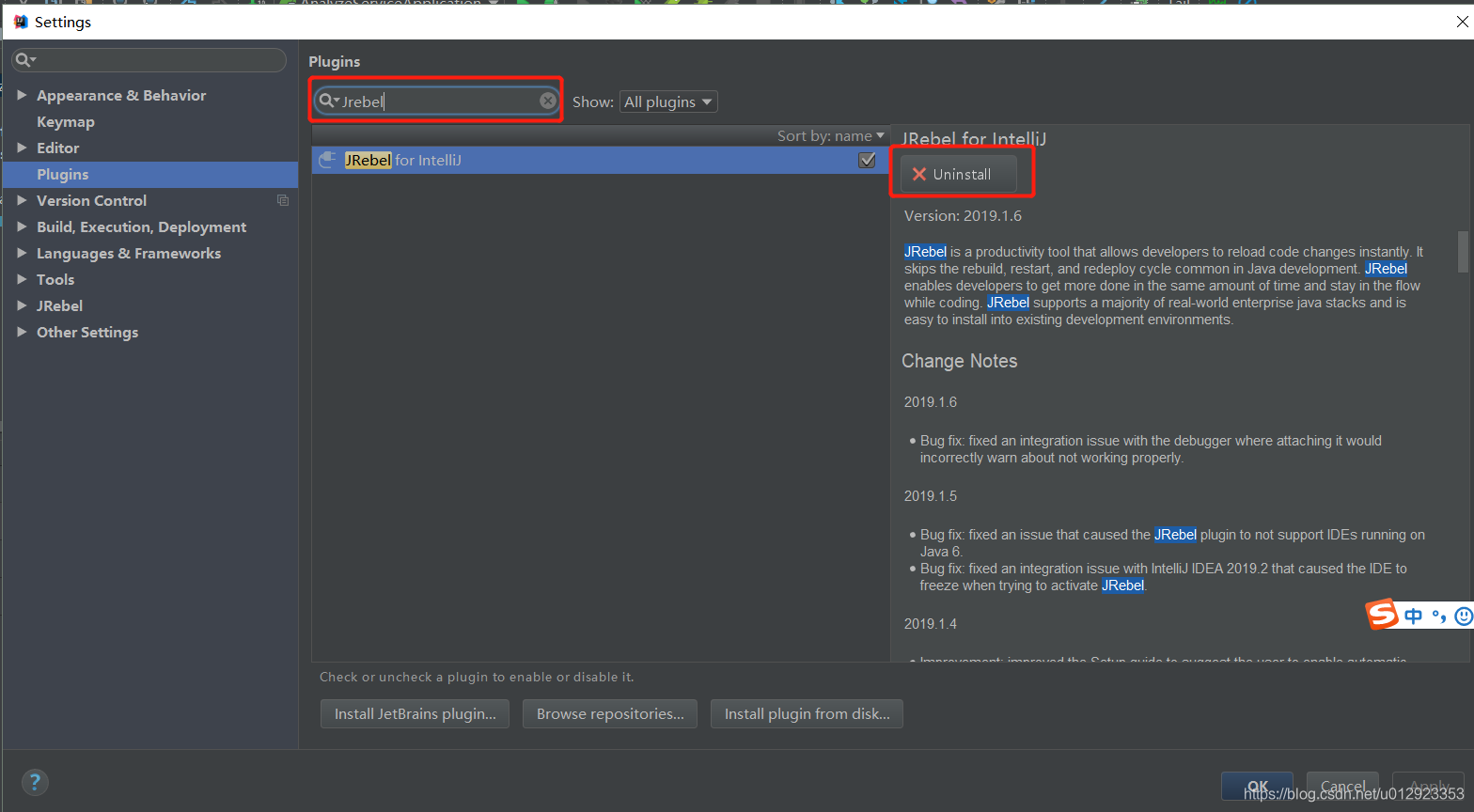Open the Show All plugins dropdown

click(x=668, y=101)
